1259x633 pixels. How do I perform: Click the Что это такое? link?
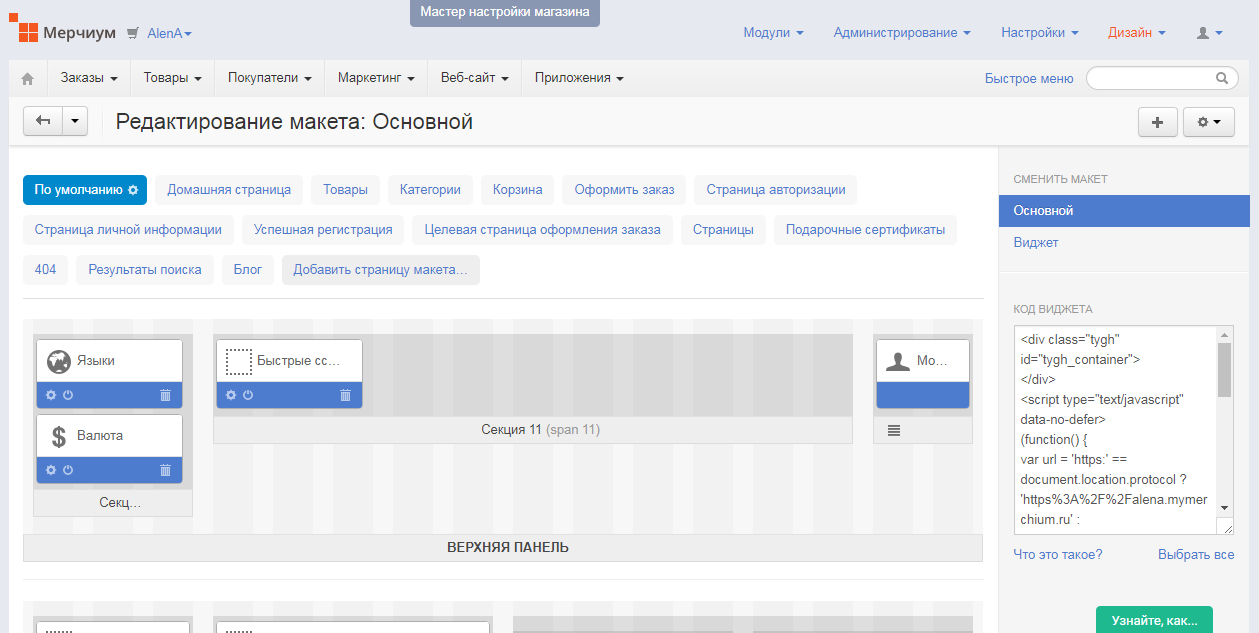point(1058,554)
